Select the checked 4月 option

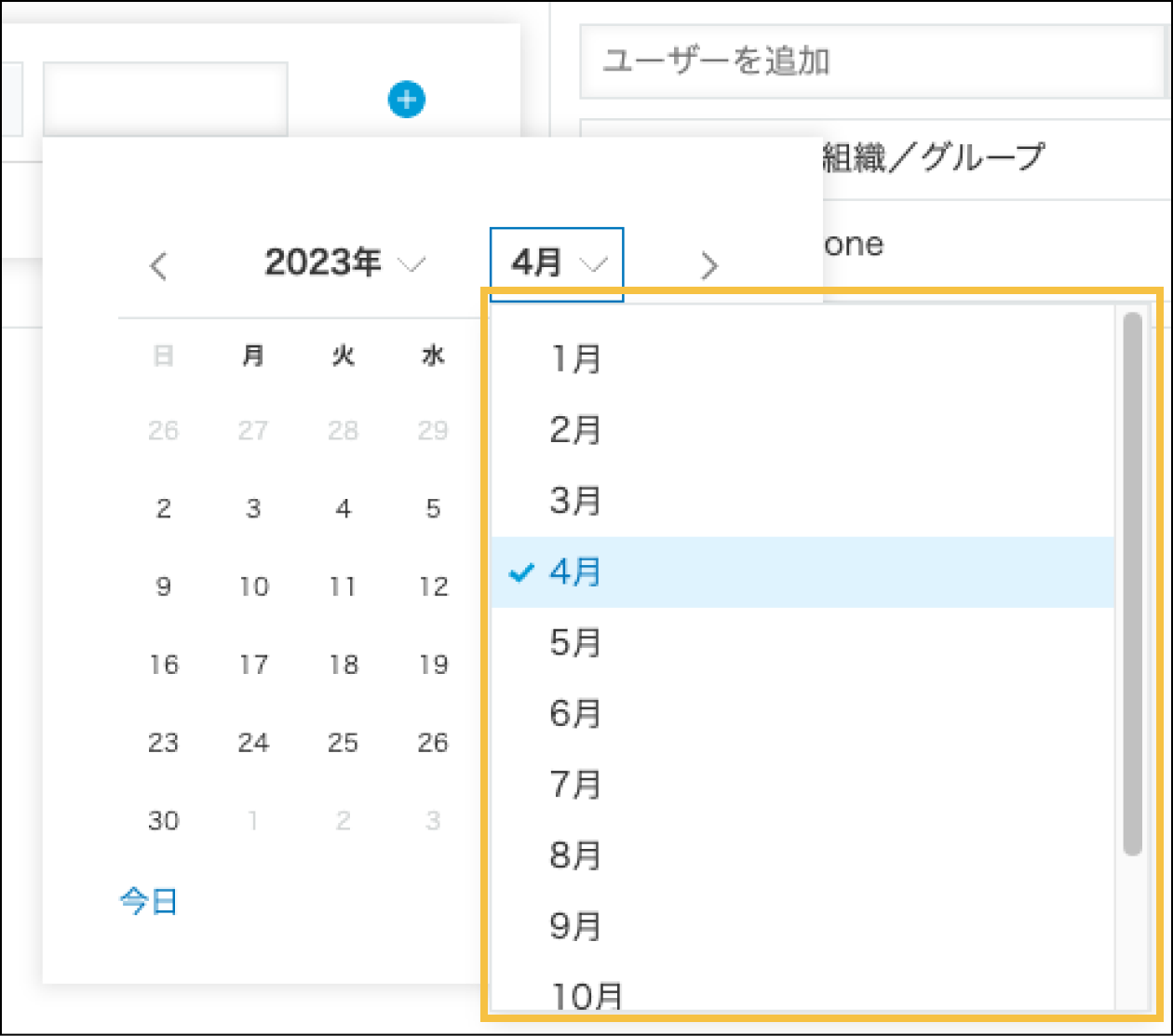tap(575, 572)
